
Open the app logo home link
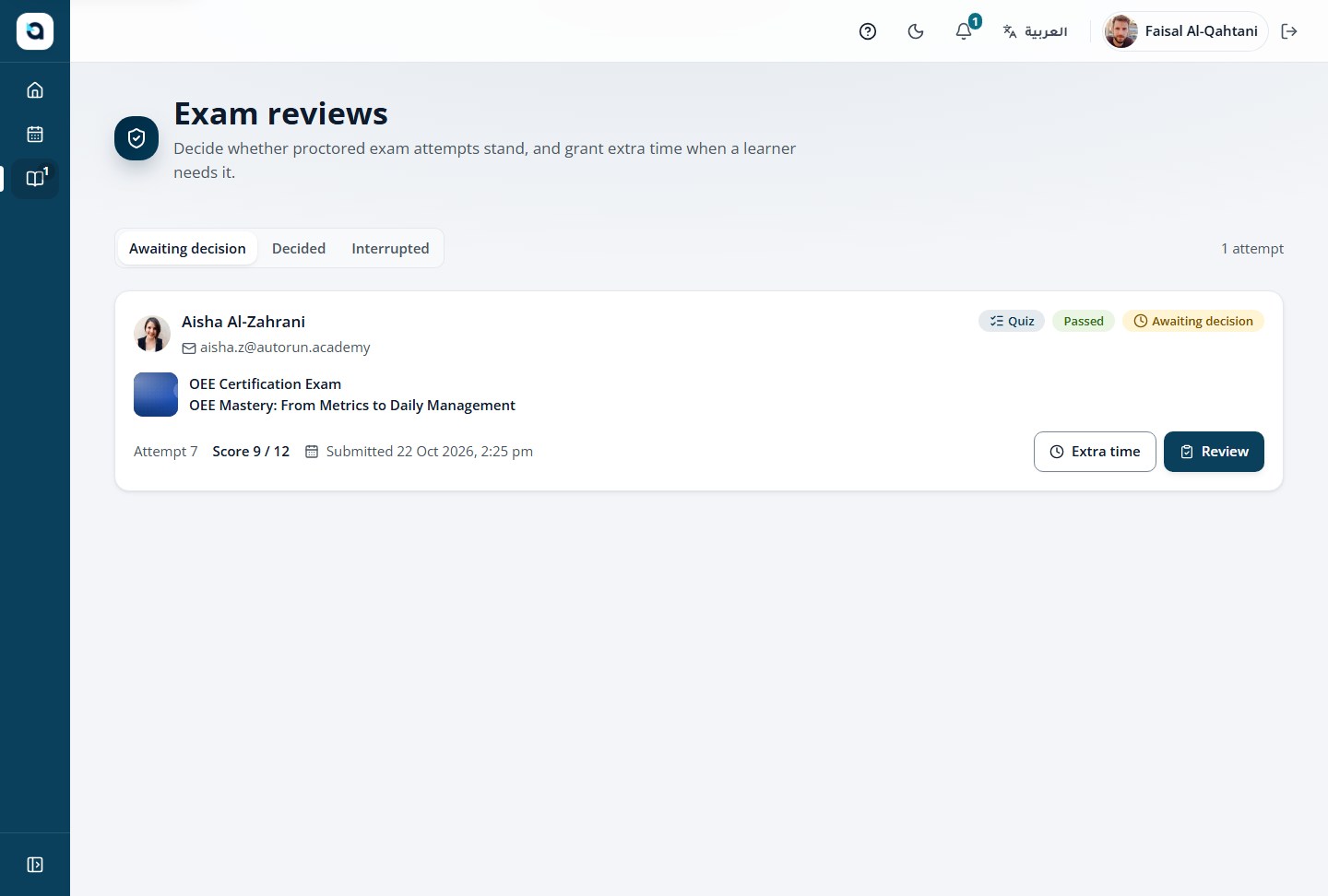(35, 31)
